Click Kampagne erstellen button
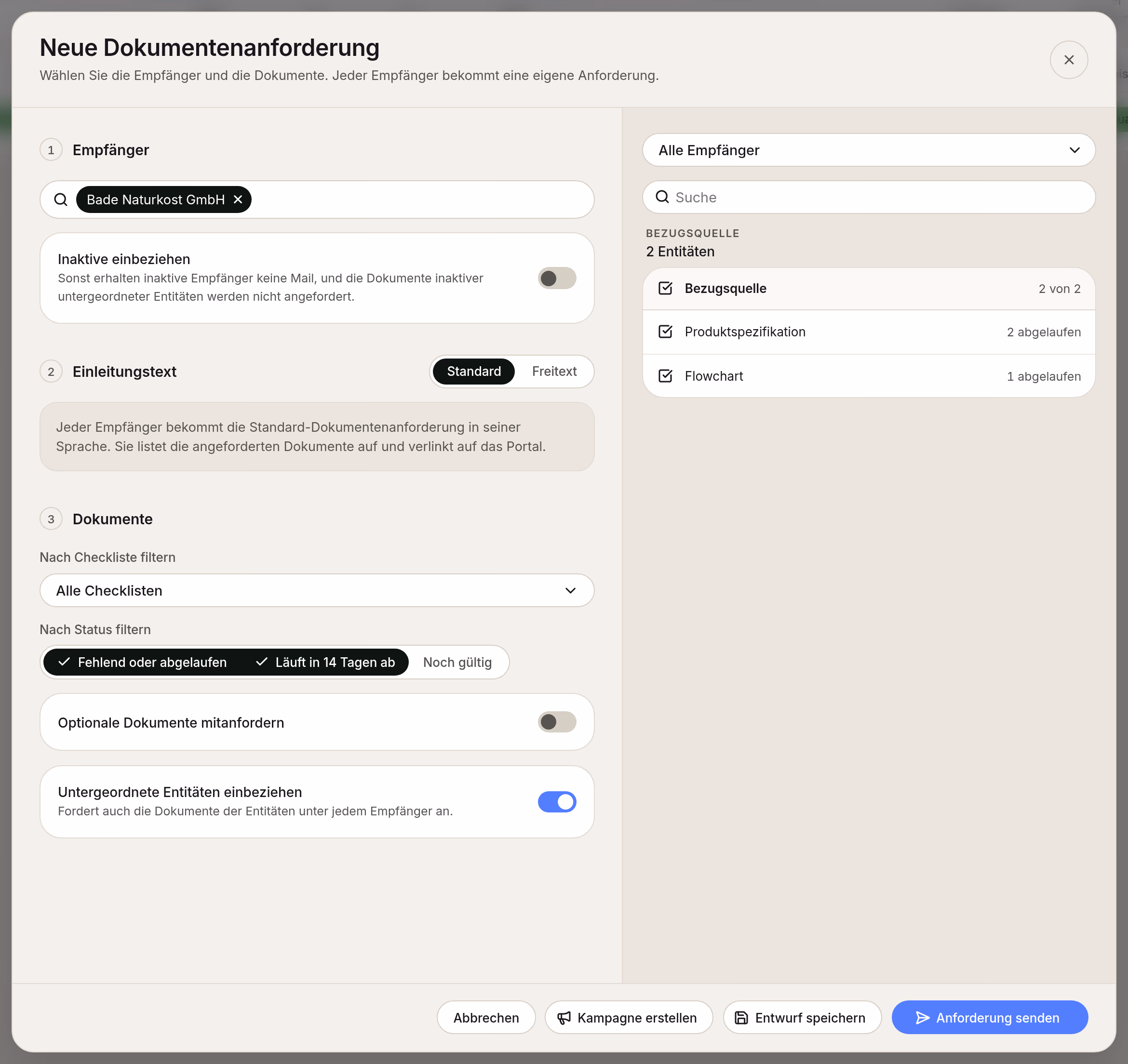Screen dimensions: 1128x1064 coord(628,1017)
